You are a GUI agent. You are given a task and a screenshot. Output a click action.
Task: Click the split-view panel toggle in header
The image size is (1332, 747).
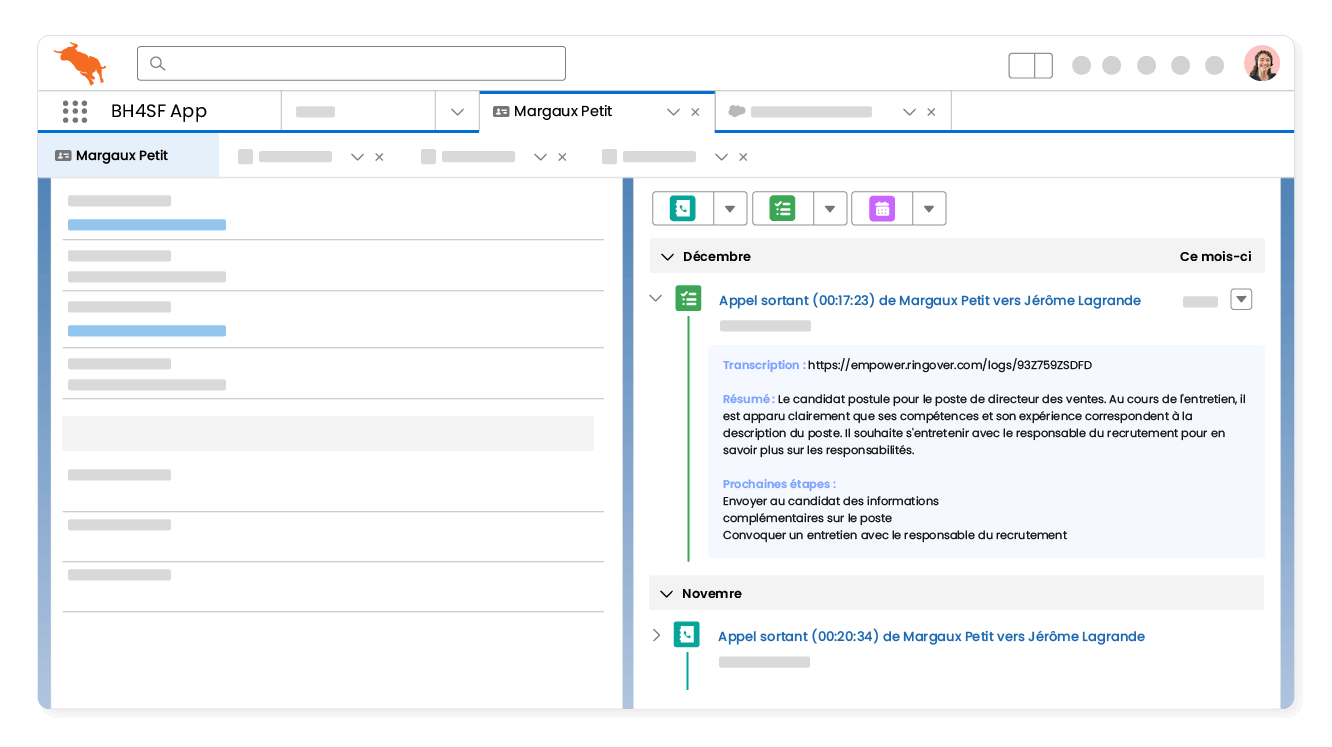(x=1030, y=65)
